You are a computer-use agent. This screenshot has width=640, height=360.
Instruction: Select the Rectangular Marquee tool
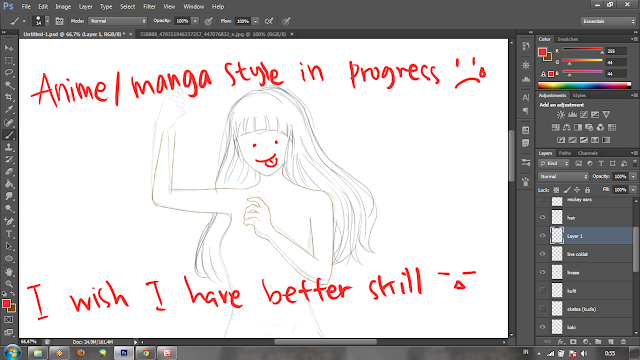point(9,60)
